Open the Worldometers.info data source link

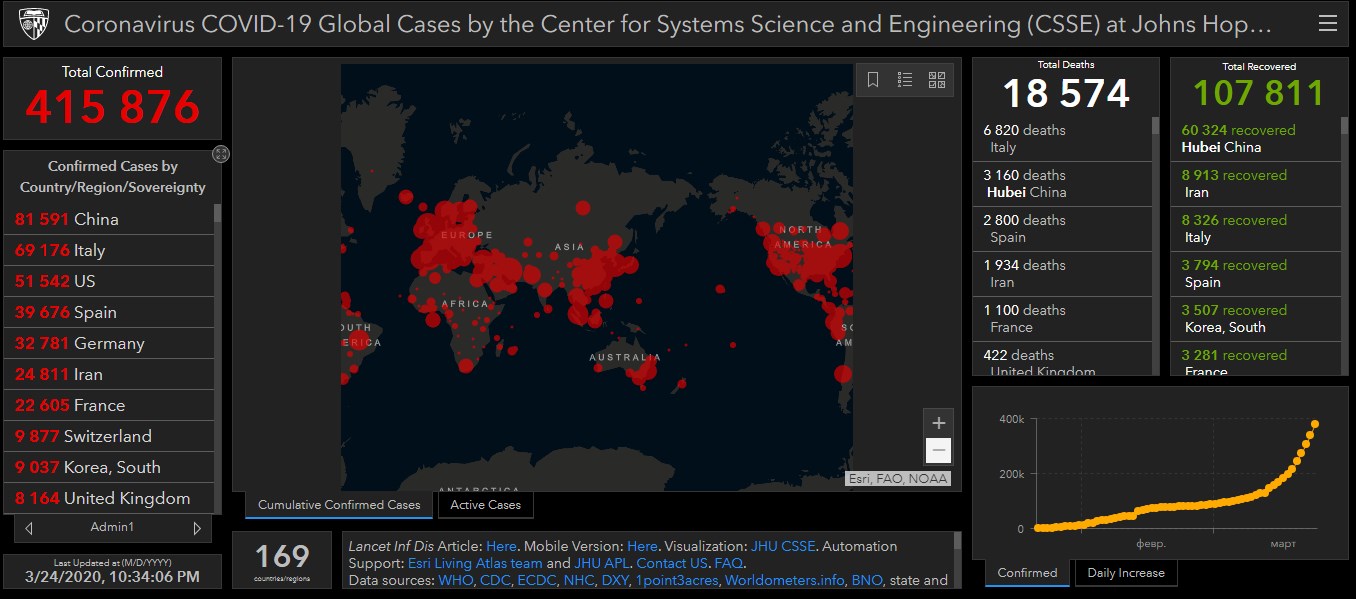pos(784,580)
